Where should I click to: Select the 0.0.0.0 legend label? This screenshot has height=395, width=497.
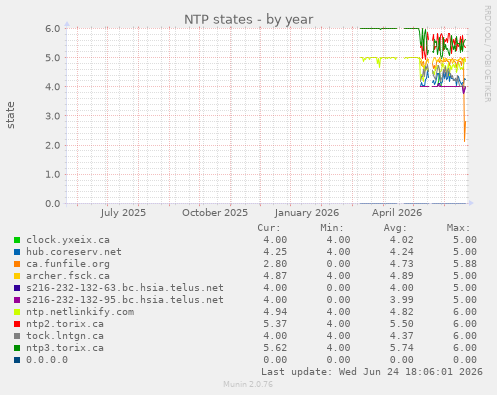click(x=47, y=360)
